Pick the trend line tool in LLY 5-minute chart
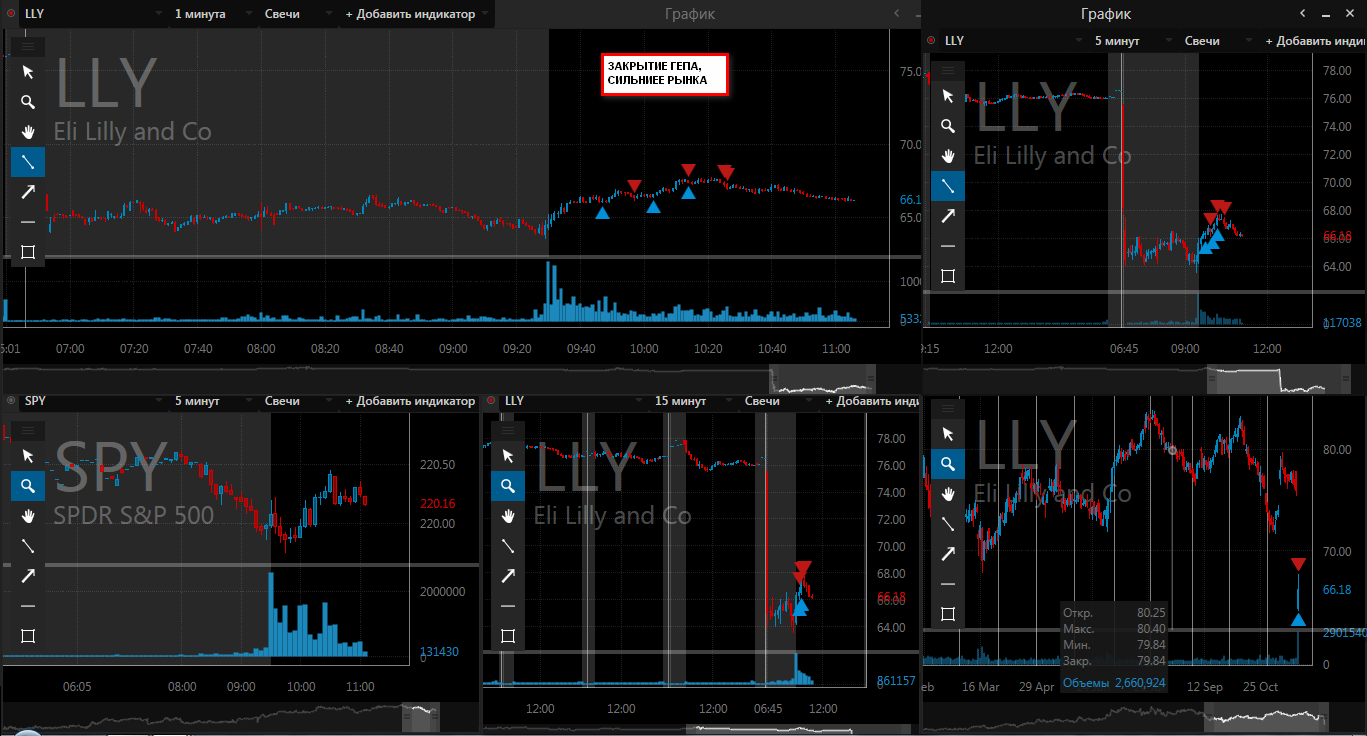 948,186
